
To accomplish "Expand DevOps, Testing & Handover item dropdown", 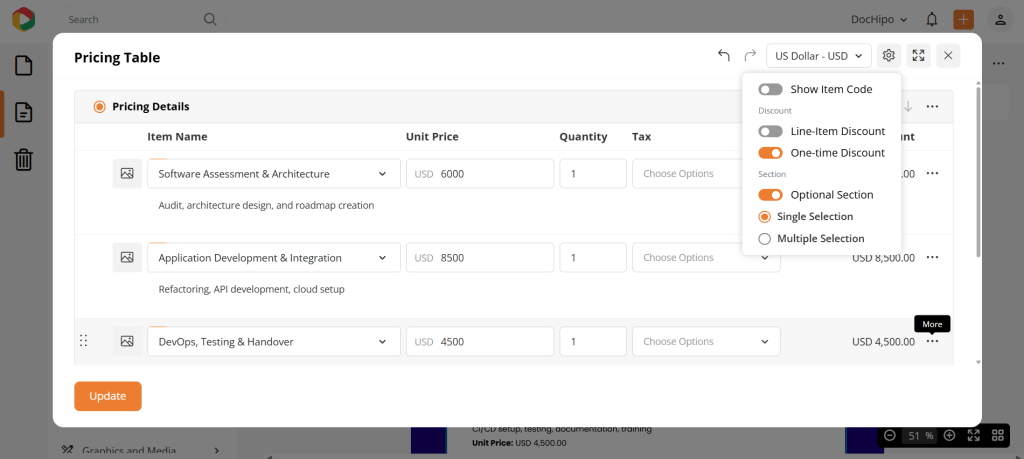I will (x=382, y=341).
